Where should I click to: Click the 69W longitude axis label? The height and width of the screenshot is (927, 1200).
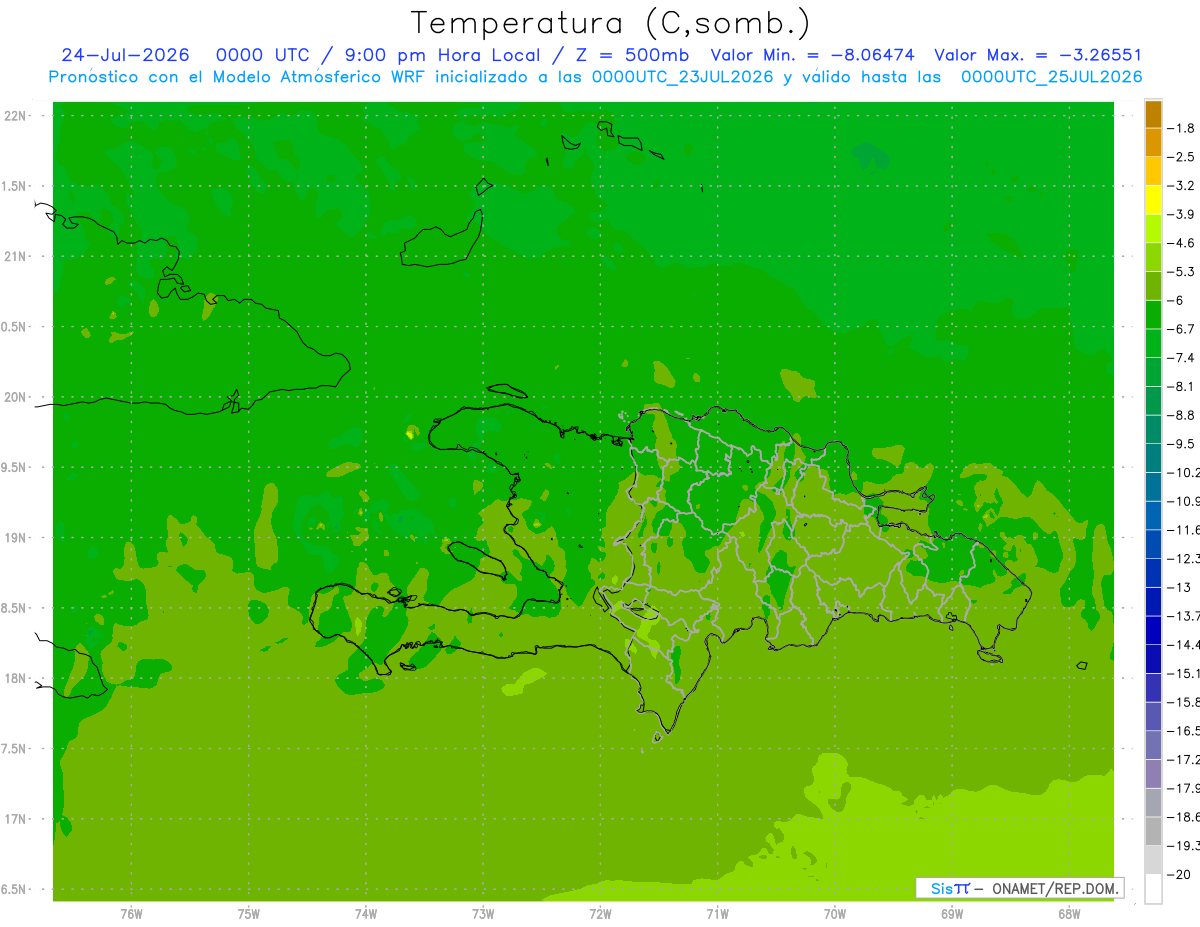point(952,914)
